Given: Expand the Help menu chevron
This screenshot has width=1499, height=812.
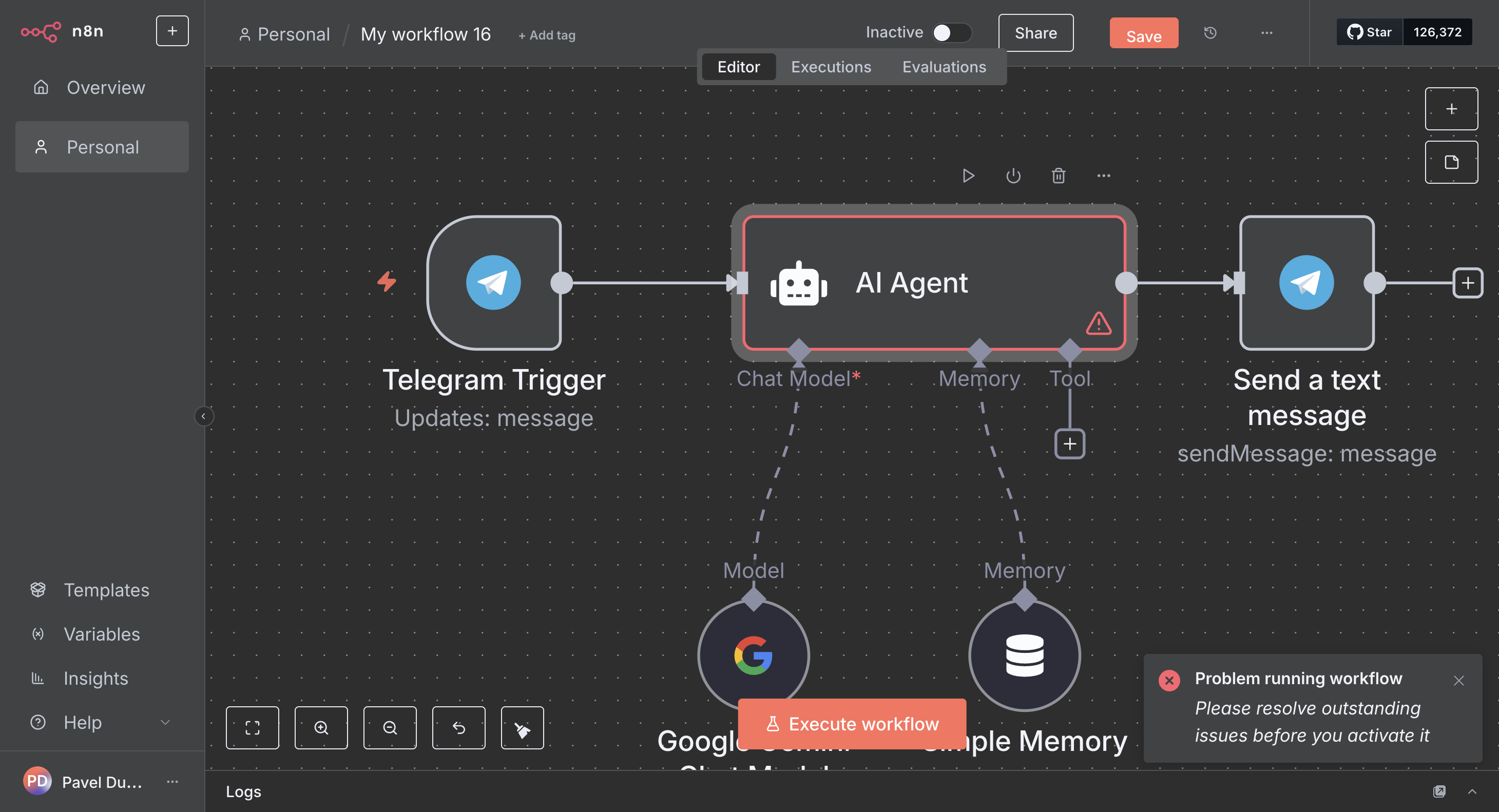Looking at the screenshot, I should (x=165, y=722).
